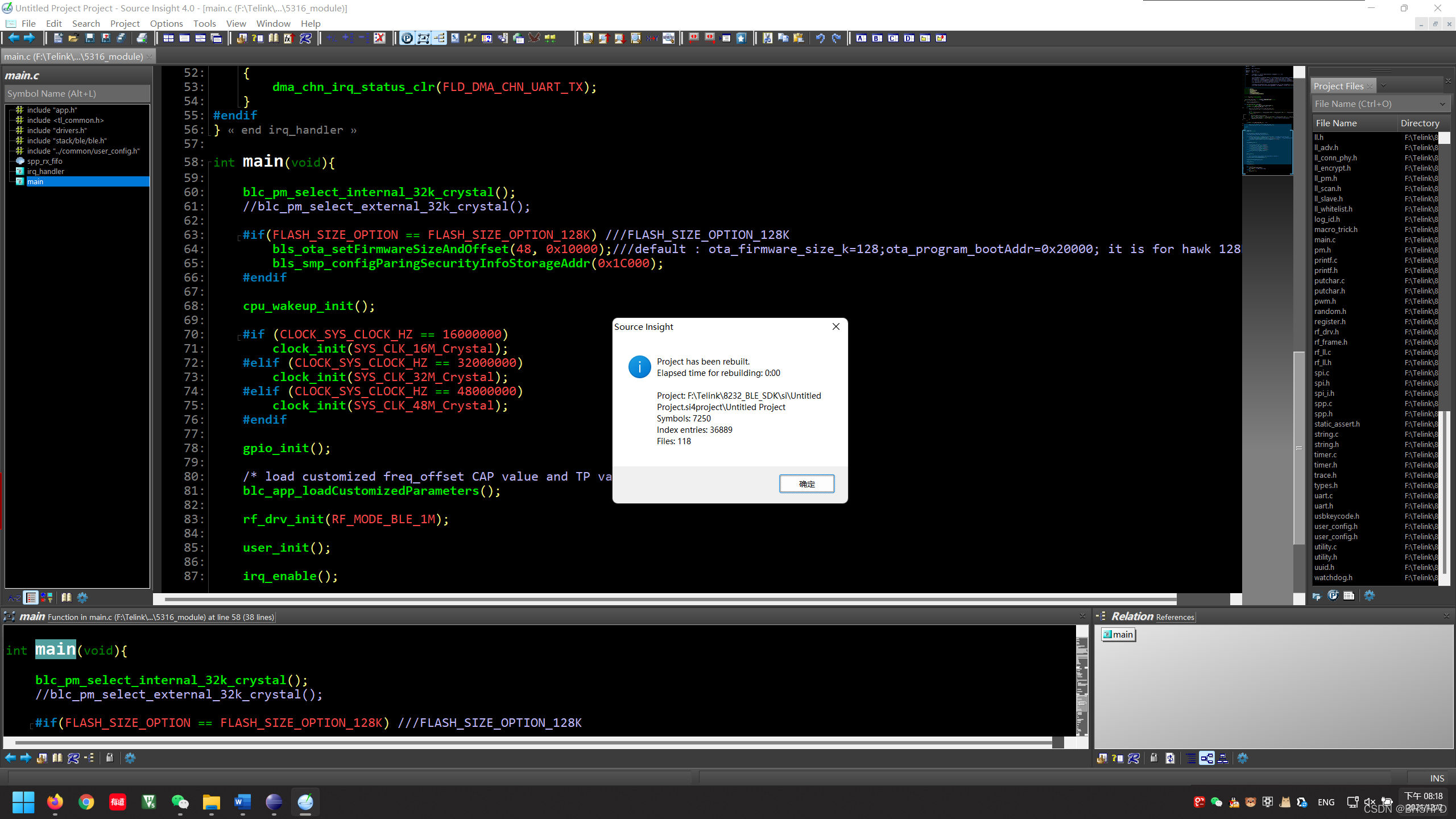The image size is (1456, 819).
Task: Open symbol window settings gear icon
Action: coord(82,598)
